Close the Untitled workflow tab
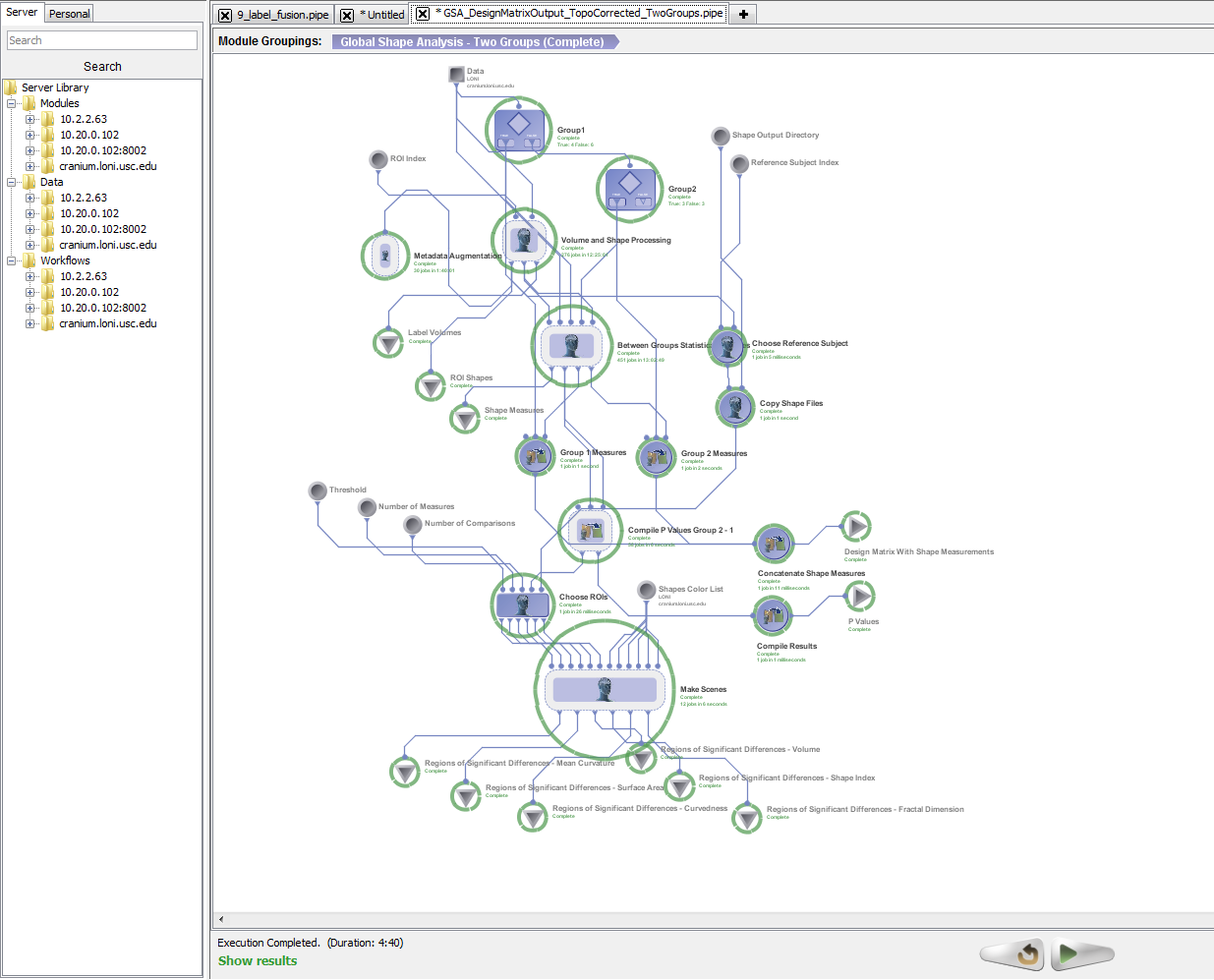 coord(347,16)
